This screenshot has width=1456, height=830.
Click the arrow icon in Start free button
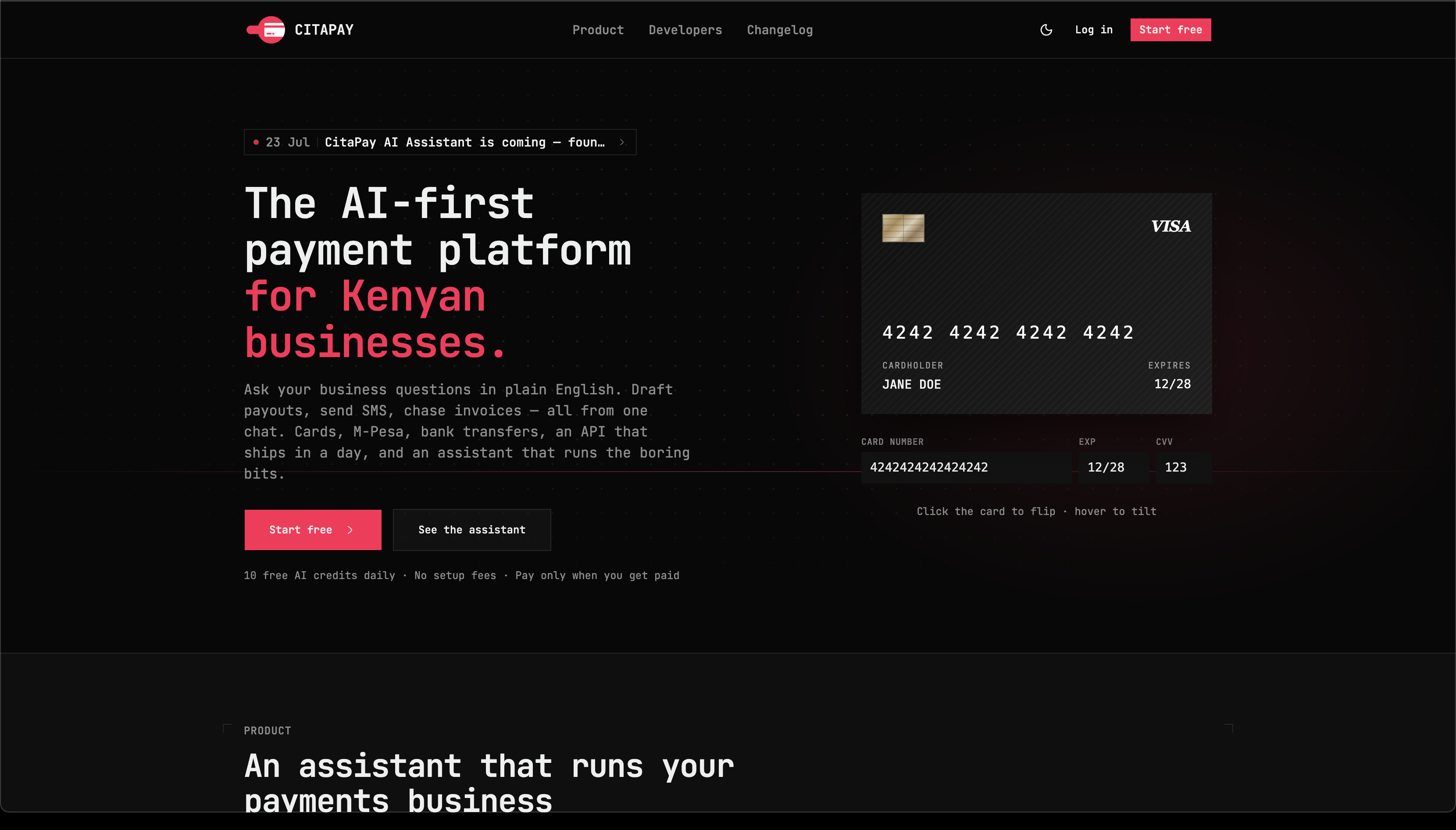[x=350, y=530]
